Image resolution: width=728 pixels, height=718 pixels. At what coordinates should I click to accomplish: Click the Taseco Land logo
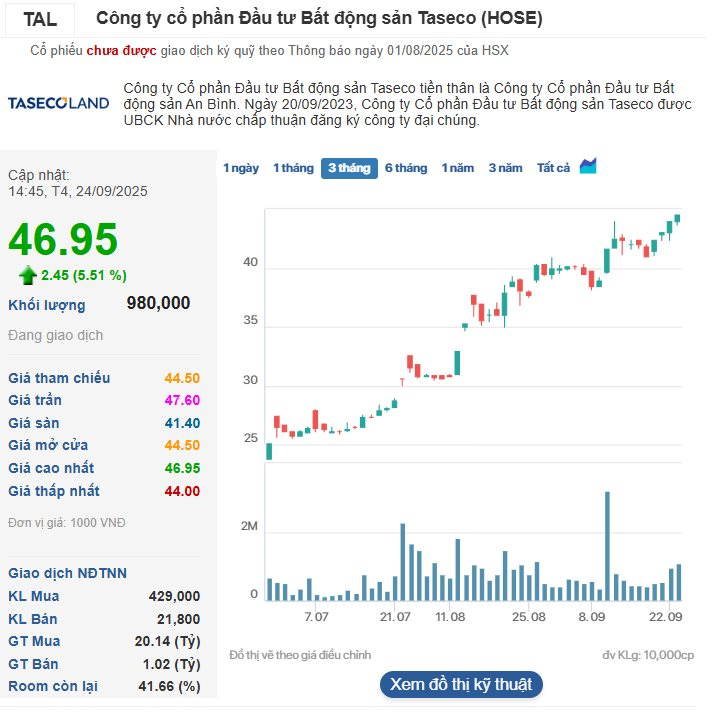pyautogui.click(x=58, y=104)
